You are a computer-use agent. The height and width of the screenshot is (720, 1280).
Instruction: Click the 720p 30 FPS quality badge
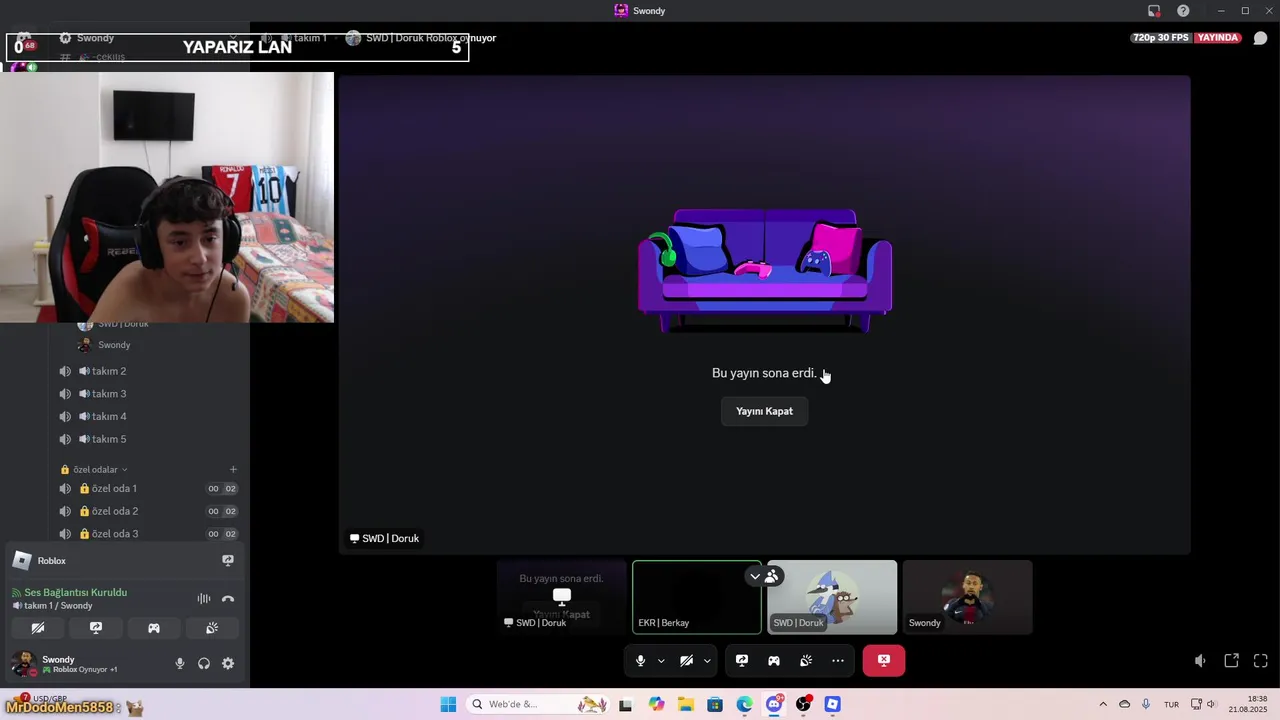click(1160, 38)
